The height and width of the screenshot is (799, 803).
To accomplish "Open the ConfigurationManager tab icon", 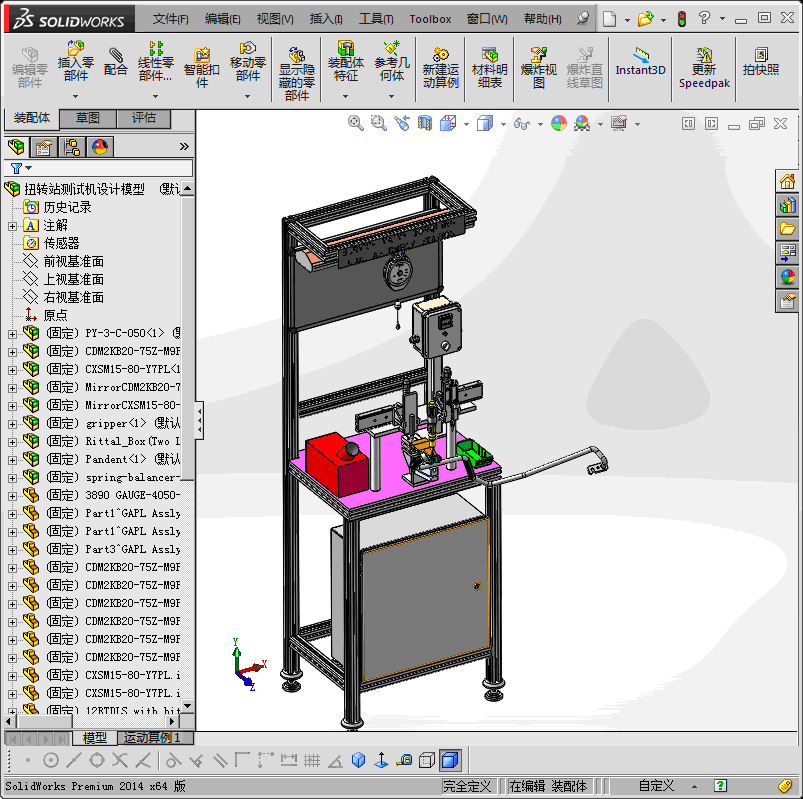I will (x=72, y=147).
